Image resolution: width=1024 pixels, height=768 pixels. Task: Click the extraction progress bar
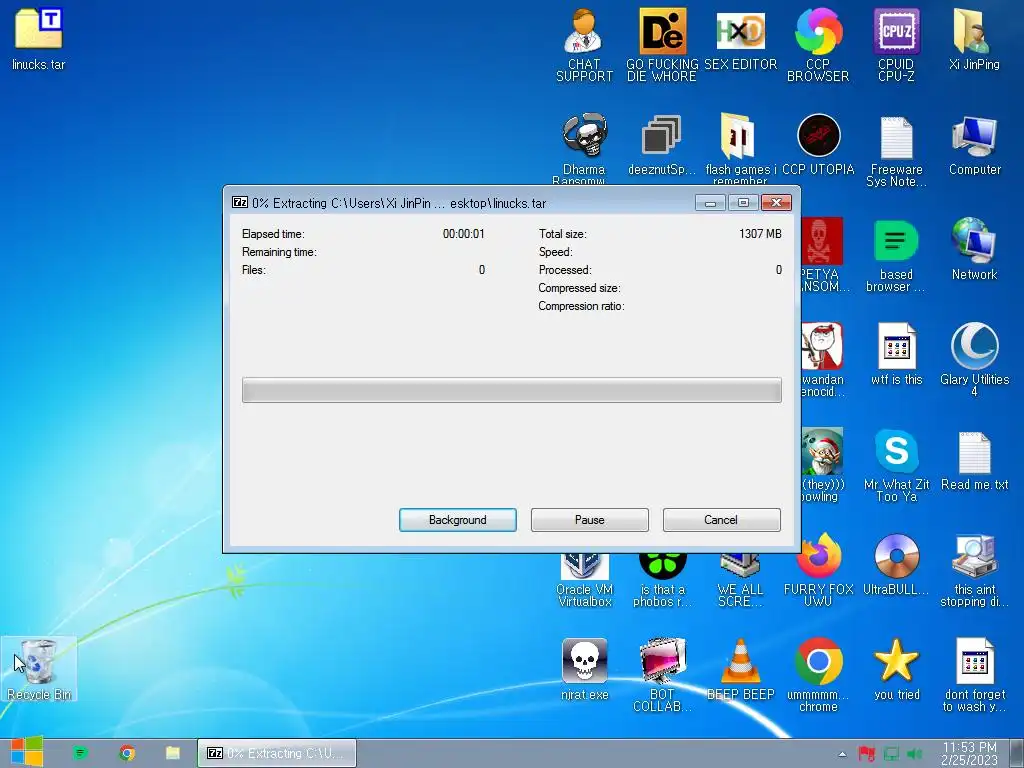click(x=511, y=390)
